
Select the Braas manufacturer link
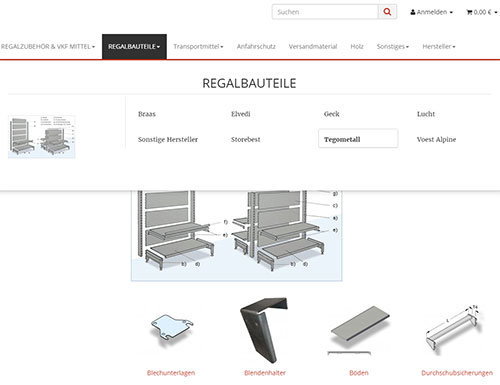coord(147,114)
